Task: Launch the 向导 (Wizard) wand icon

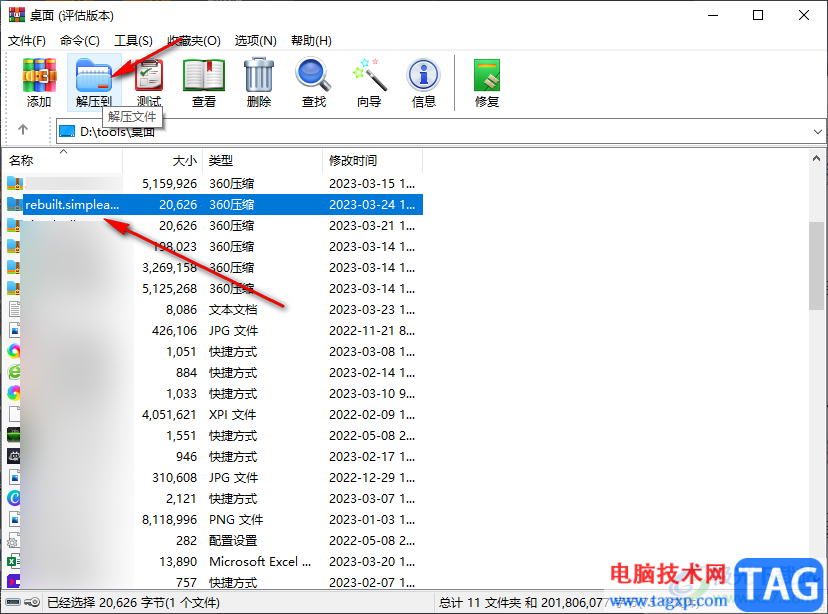Action: [x=369, y=82]
